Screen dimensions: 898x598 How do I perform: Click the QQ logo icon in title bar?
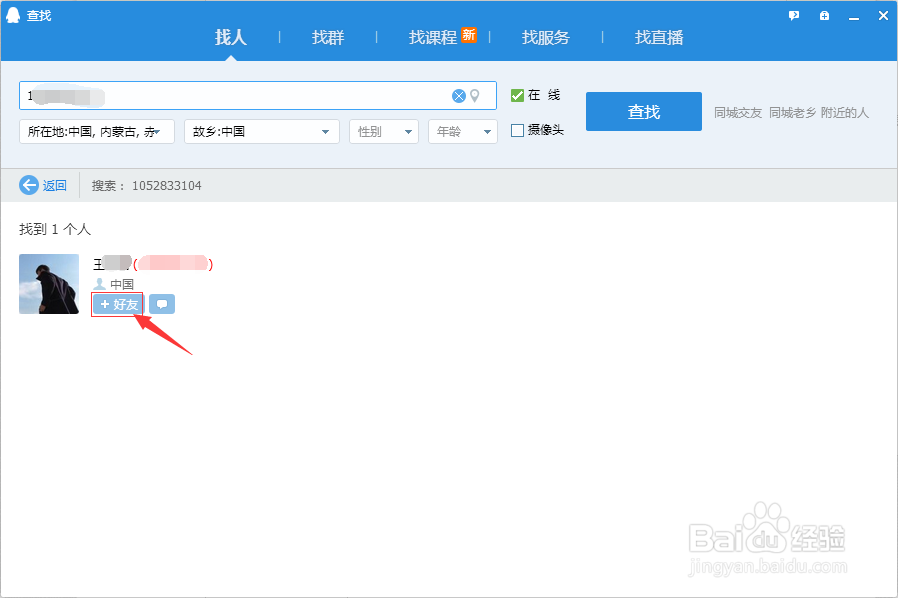pyautogui.click(x=12, y=15)
